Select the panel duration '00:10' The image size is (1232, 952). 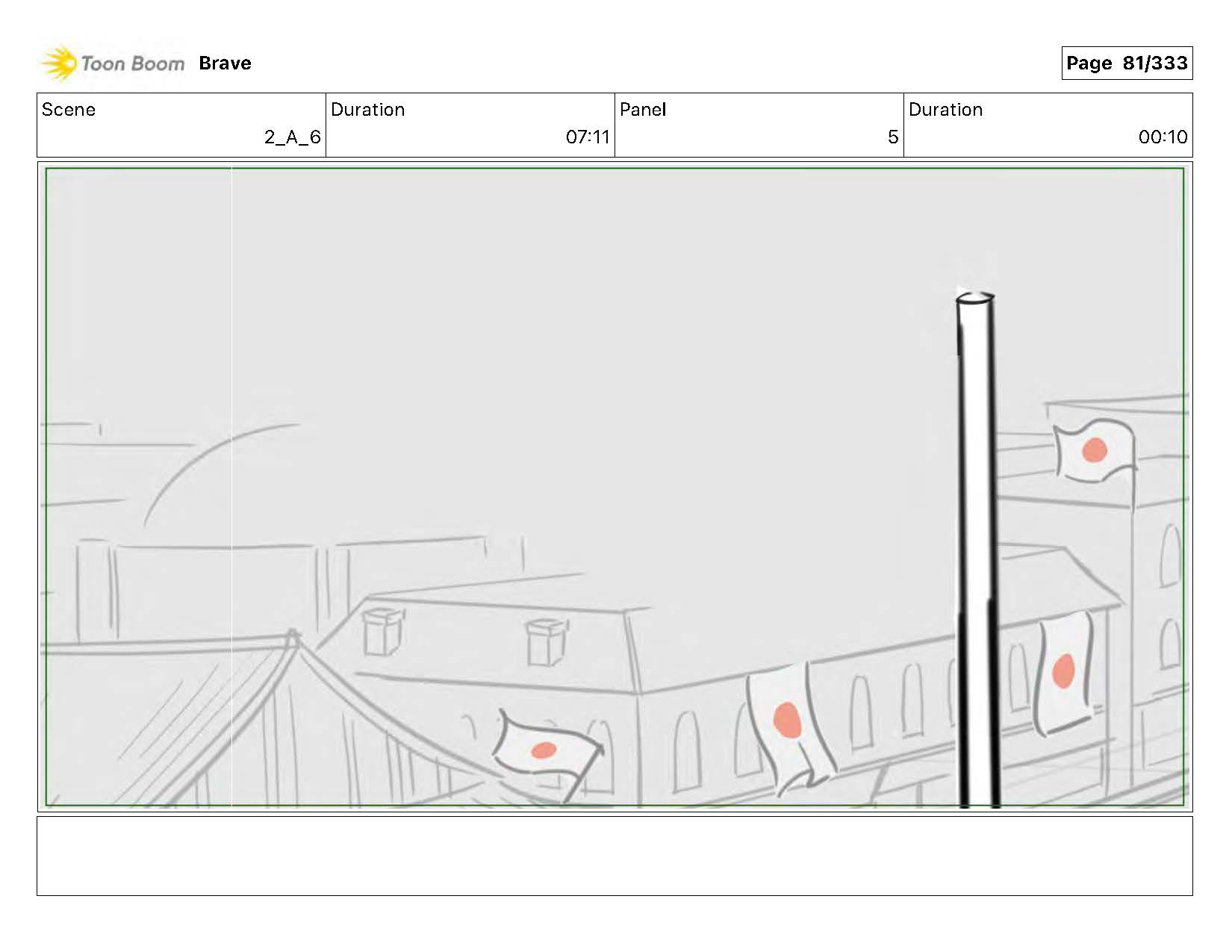point(1163,137)
